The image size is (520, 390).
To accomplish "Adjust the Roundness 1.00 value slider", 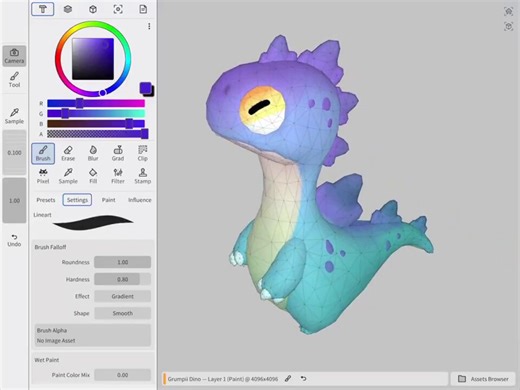I will tap(122, 262).
